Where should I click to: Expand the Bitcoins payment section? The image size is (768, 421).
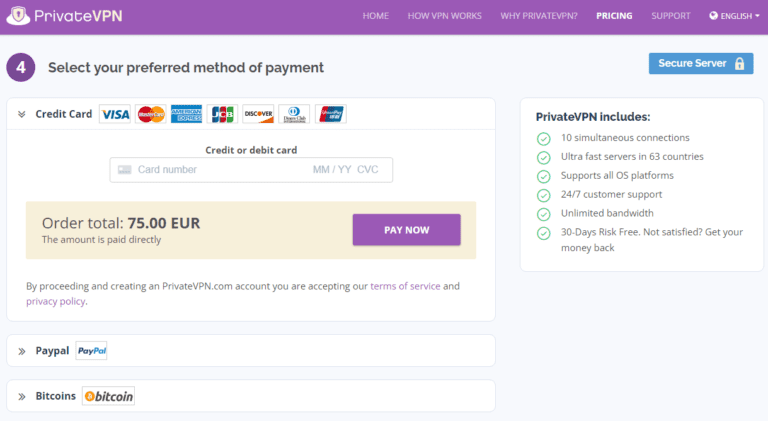pyautogui.click(x=22, y=396)
